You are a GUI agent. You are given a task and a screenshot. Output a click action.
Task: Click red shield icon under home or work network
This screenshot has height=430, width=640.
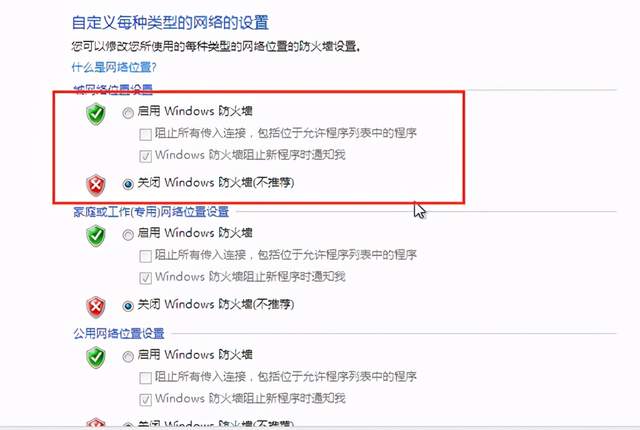point(96,307)
